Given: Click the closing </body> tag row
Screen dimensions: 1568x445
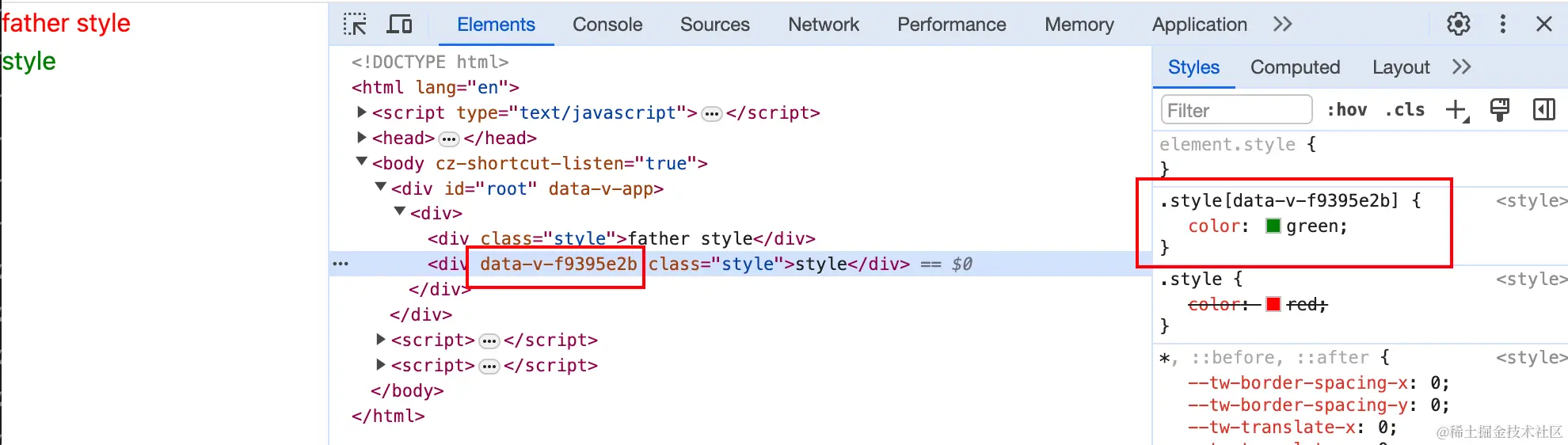Looking at the screenshot, I should 407,390.
